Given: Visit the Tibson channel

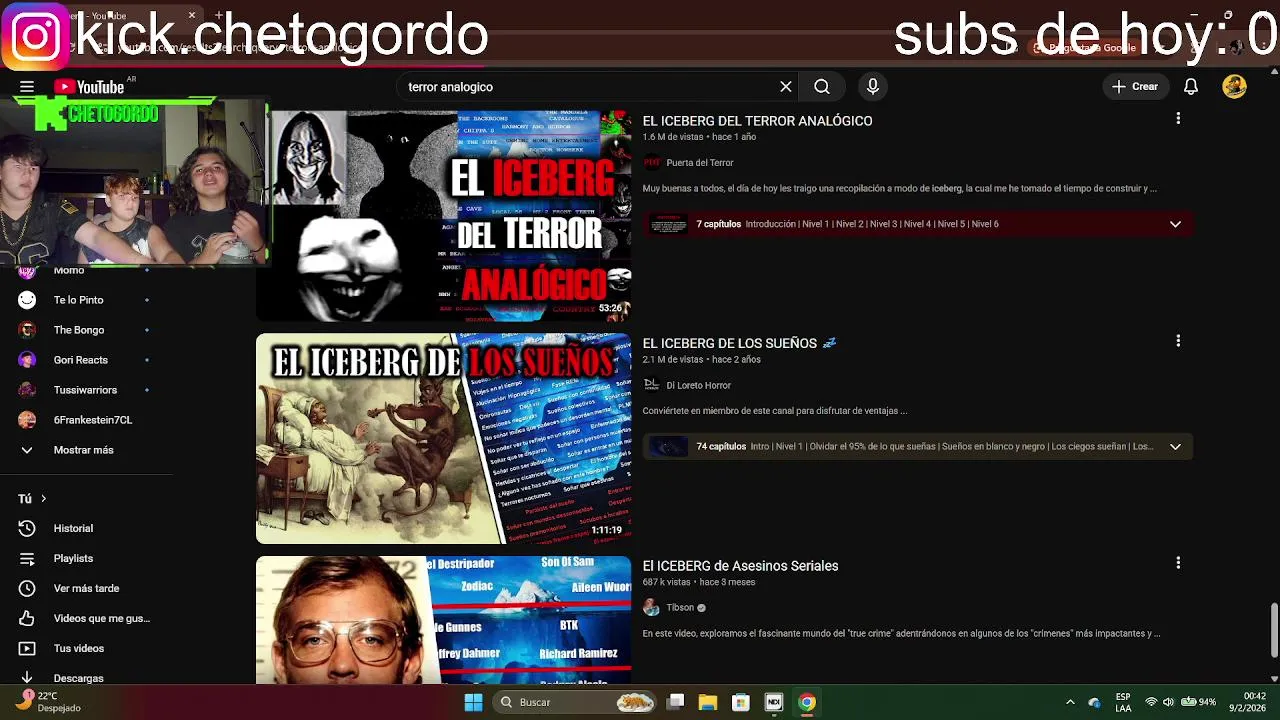Looking at the screenshot, I should (x=680, y=608).
